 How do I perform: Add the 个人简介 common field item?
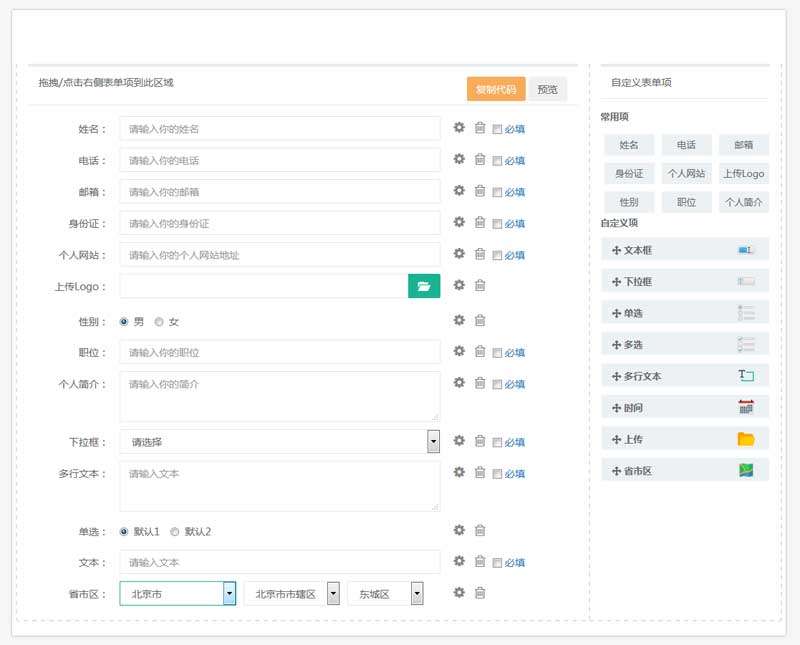click(743, 201)
